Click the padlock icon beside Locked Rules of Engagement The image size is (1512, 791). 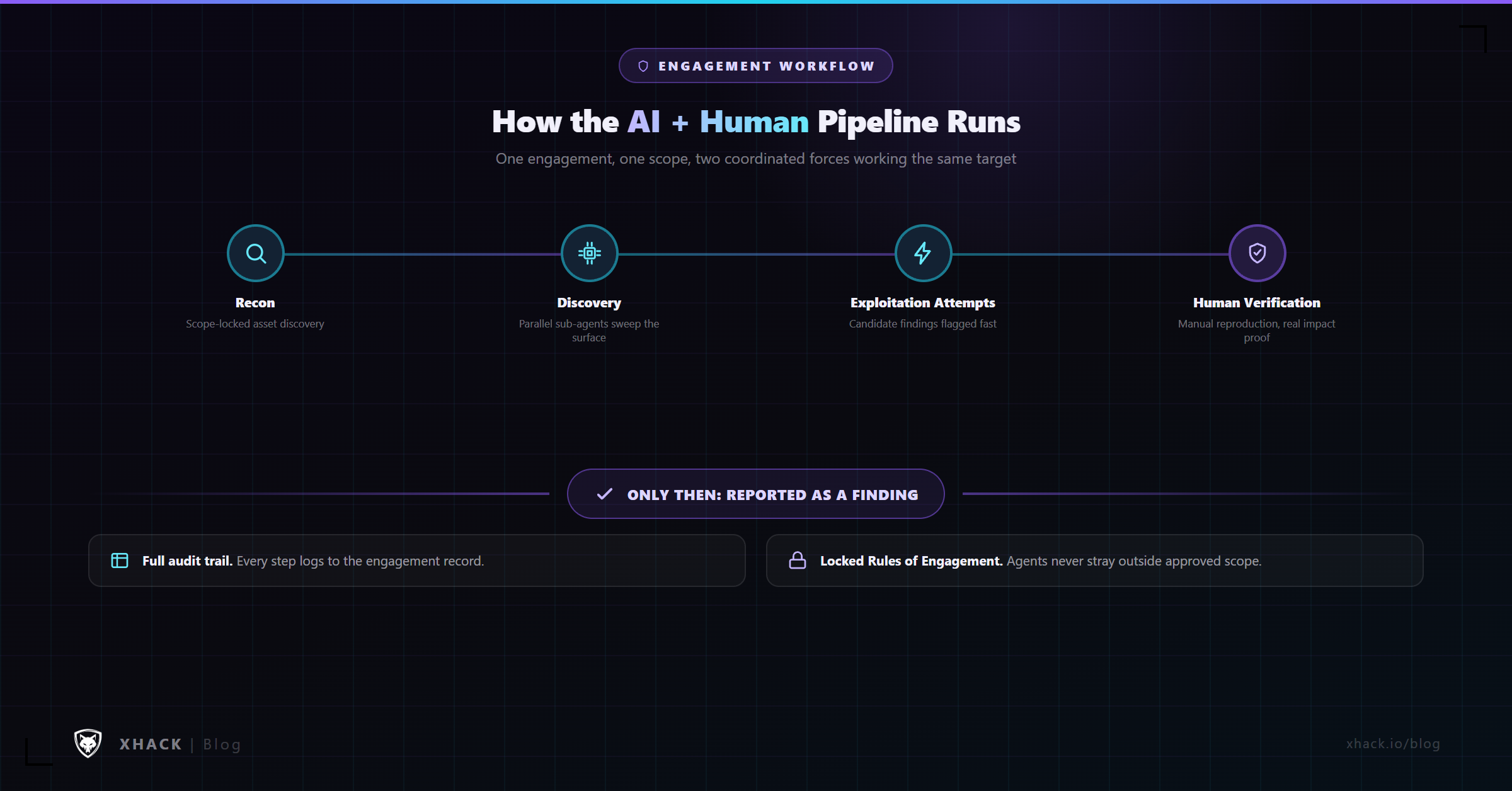point(798,560)
